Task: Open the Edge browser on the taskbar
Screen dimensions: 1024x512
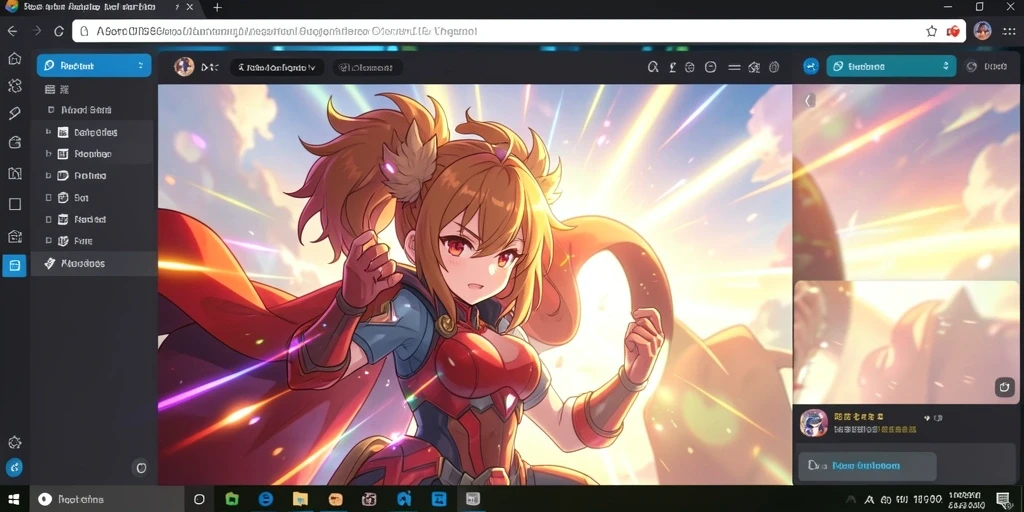Action: click(x=265, y=500)
